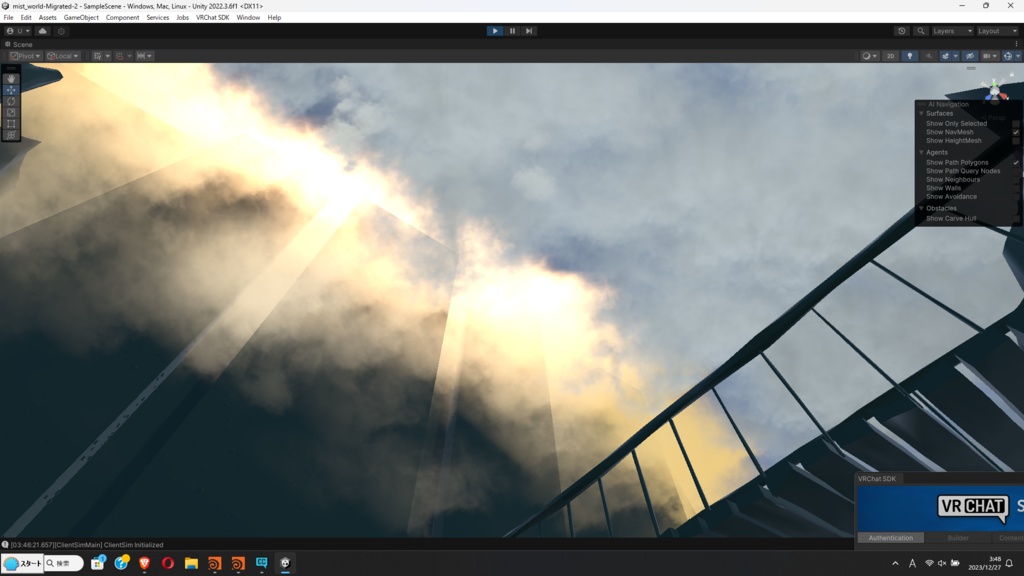
Task: Select the Move tool
Action: click(x=11, y=90)
